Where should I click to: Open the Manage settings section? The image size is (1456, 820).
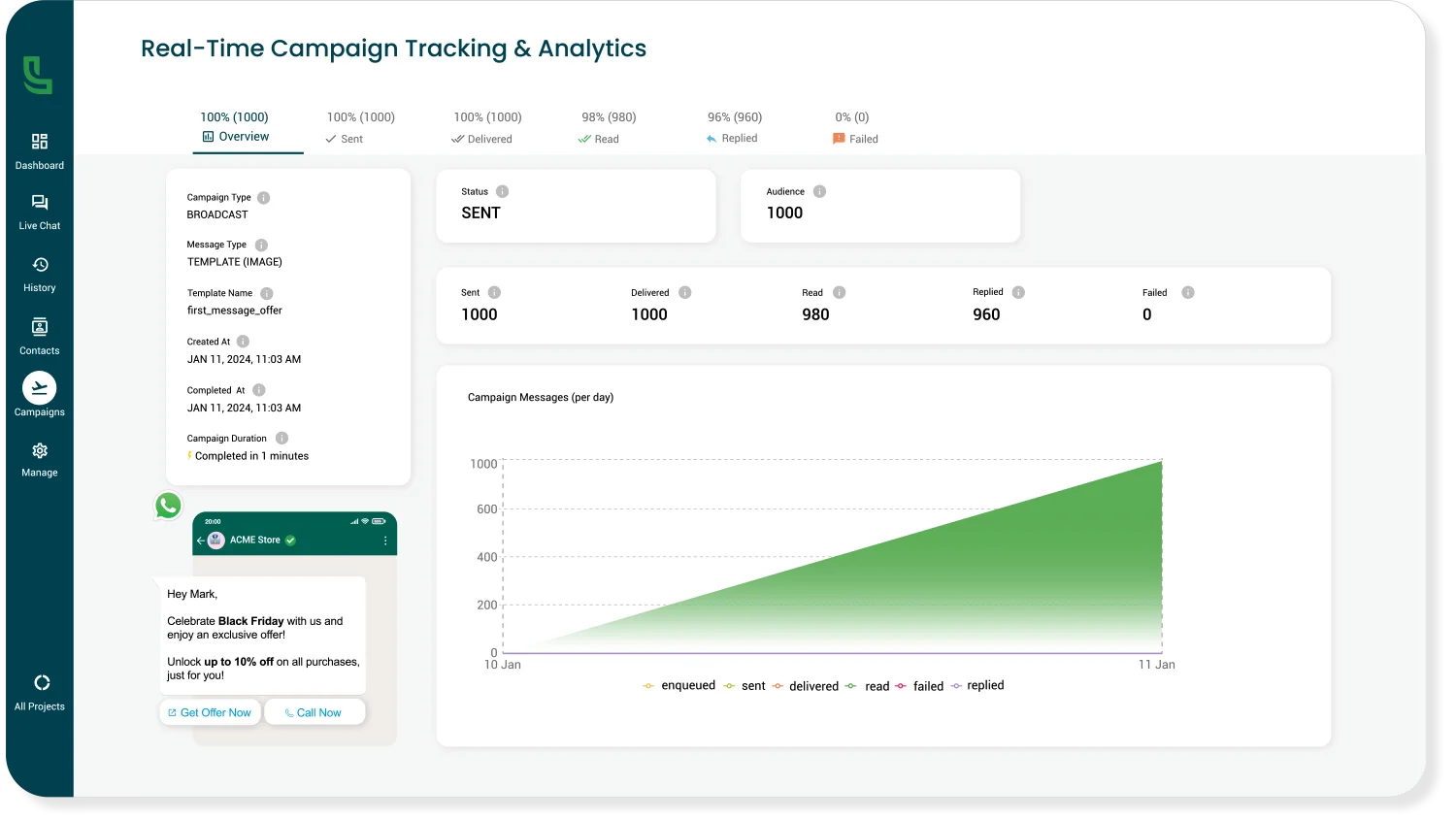(x=39, y=456)
